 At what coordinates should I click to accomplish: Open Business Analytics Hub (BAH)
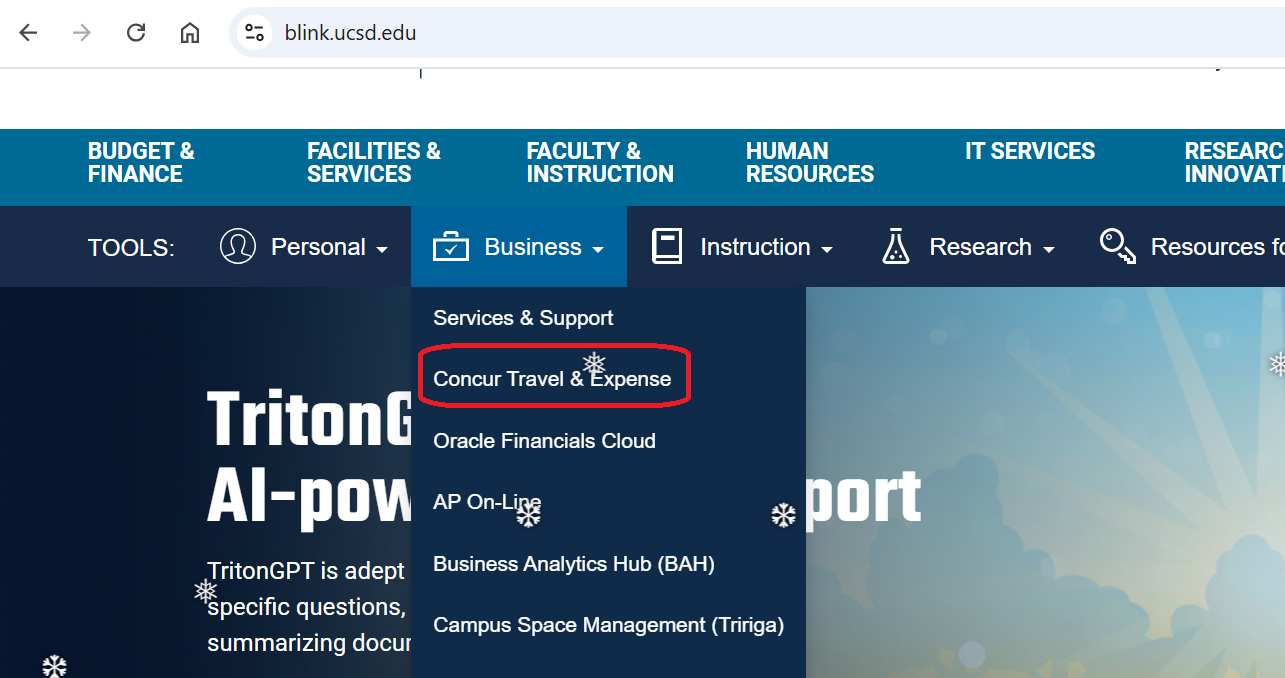coord(574,564)
